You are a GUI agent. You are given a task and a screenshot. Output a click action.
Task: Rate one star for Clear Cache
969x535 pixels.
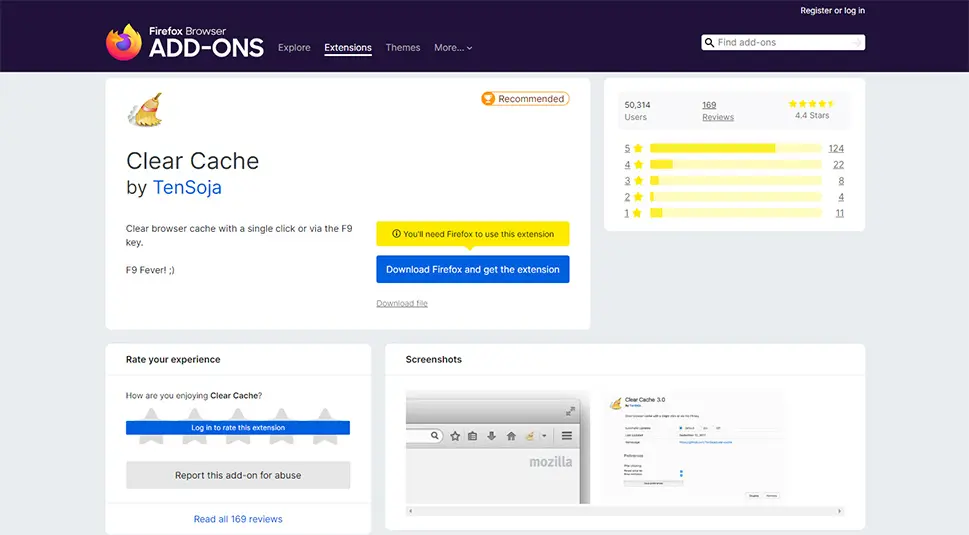click(x=151, y=426)
